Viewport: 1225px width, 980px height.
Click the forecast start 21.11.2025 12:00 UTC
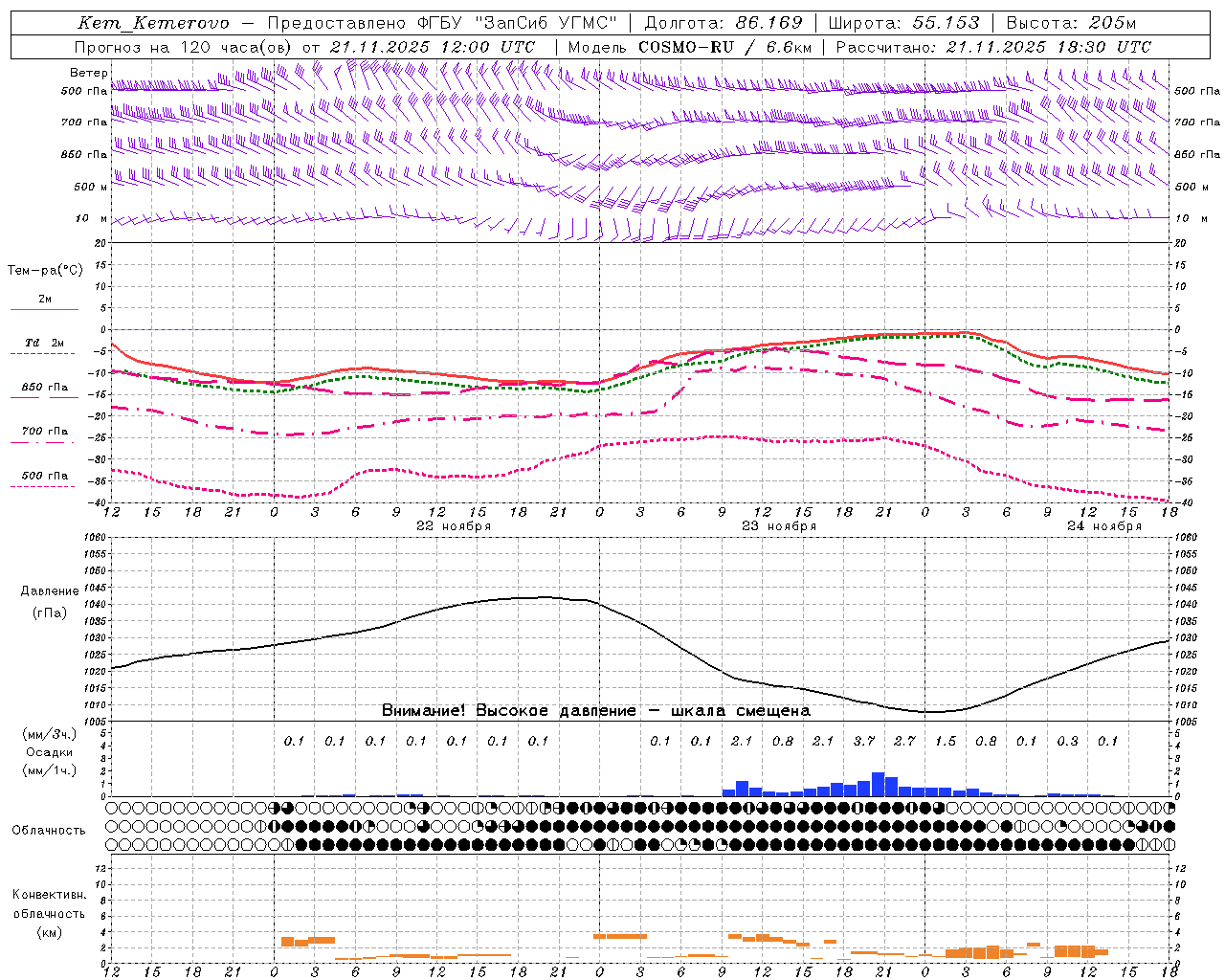433,47
